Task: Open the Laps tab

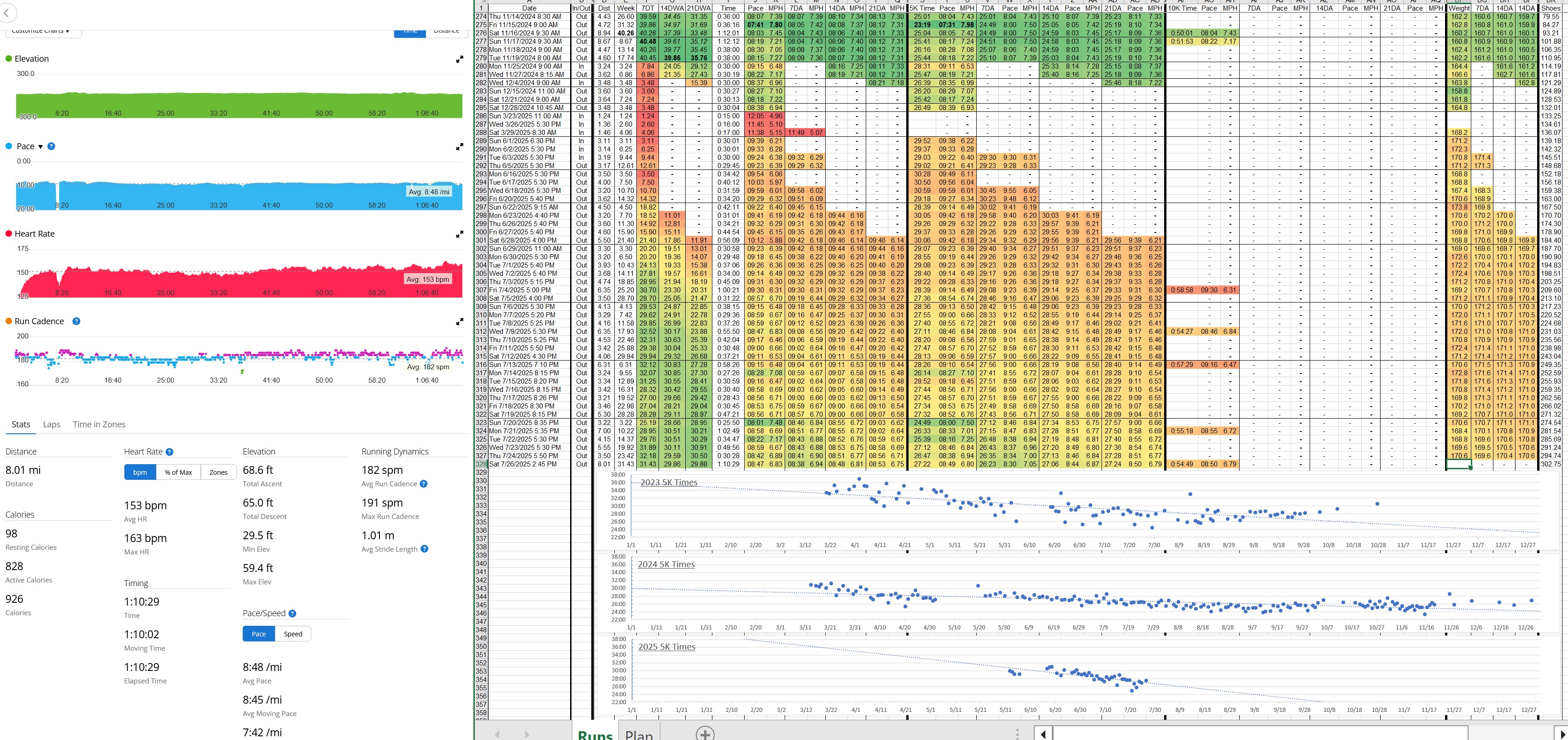Action: coord(52,424)
